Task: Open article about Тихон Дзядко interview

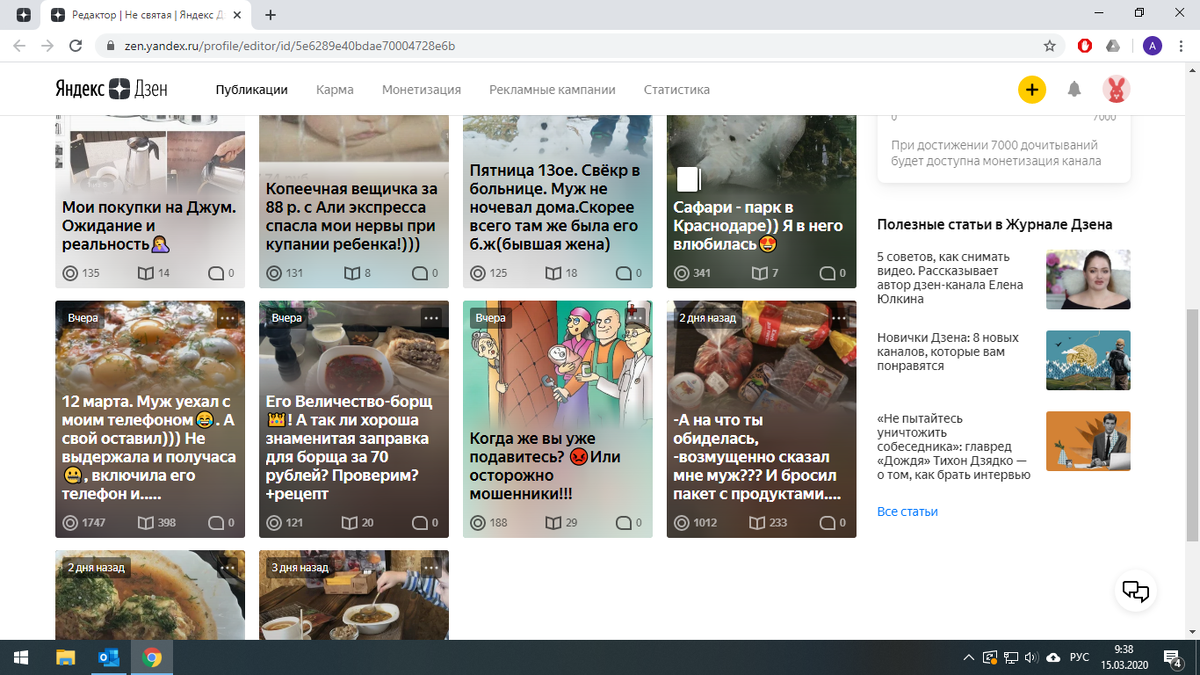Action: 953,447
